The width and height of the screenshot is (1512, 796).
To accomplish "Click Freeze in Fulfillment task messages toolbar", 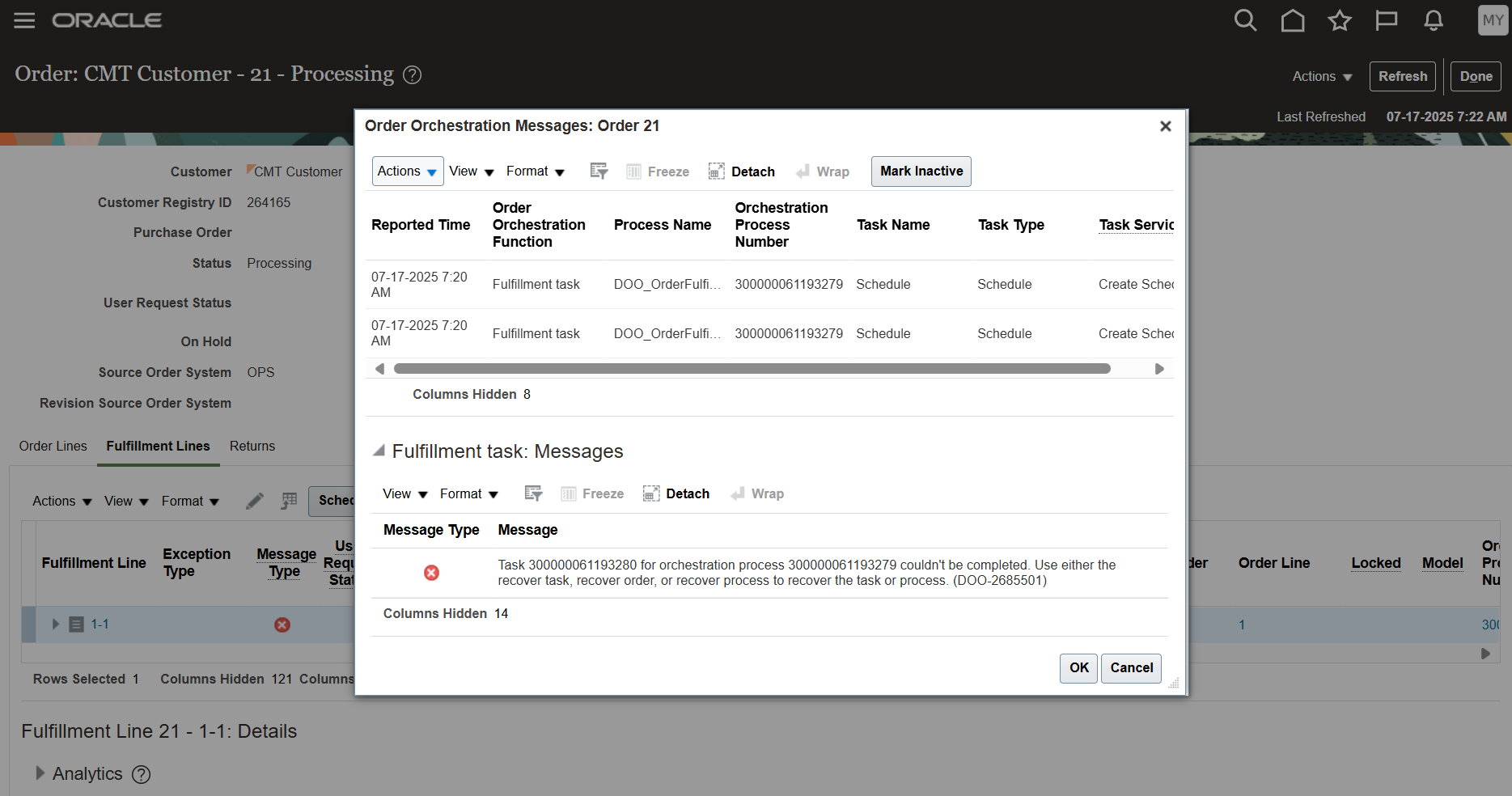I will click(592, 493).
